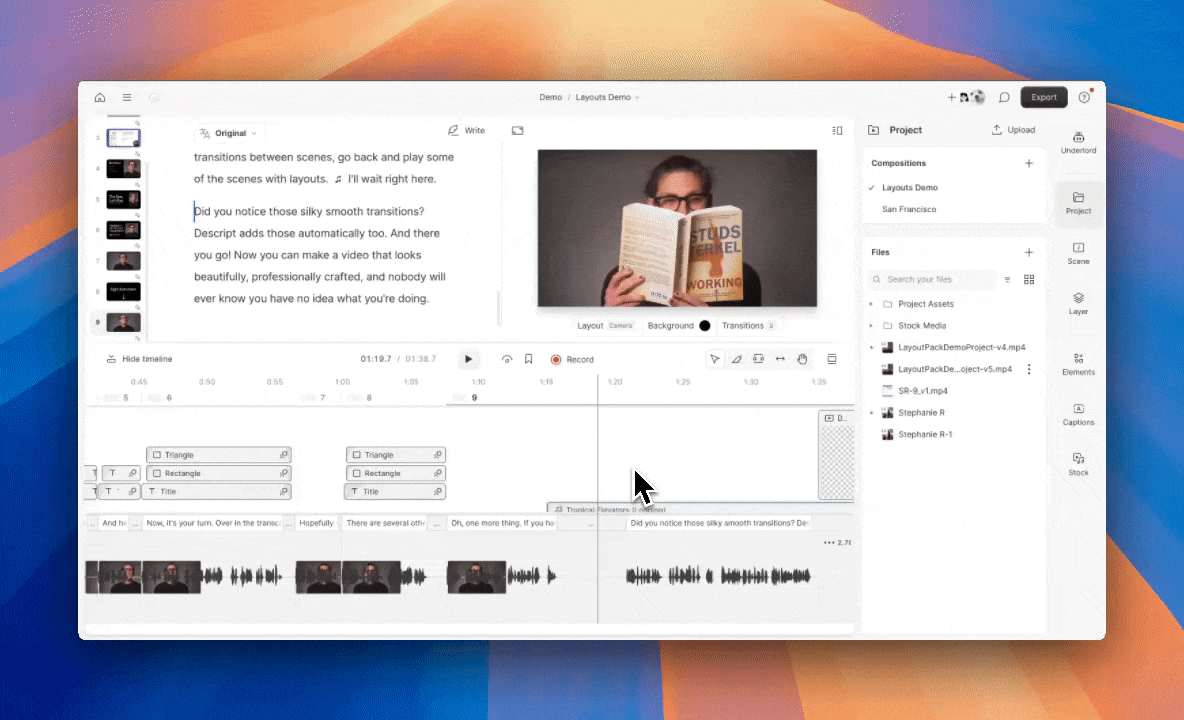Open the help question mark icon
The image size is (1184, 720).
pyautogui.click(x=1084, y=97)
